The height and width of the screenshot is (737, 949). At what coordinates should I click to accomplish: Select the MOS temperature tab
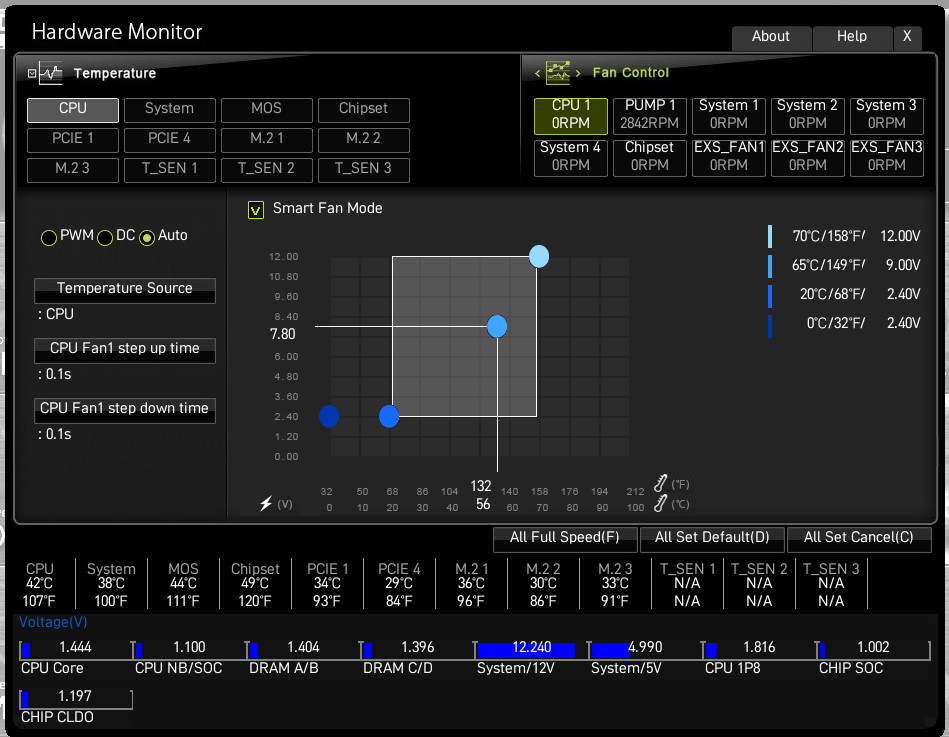click(266, 110)
